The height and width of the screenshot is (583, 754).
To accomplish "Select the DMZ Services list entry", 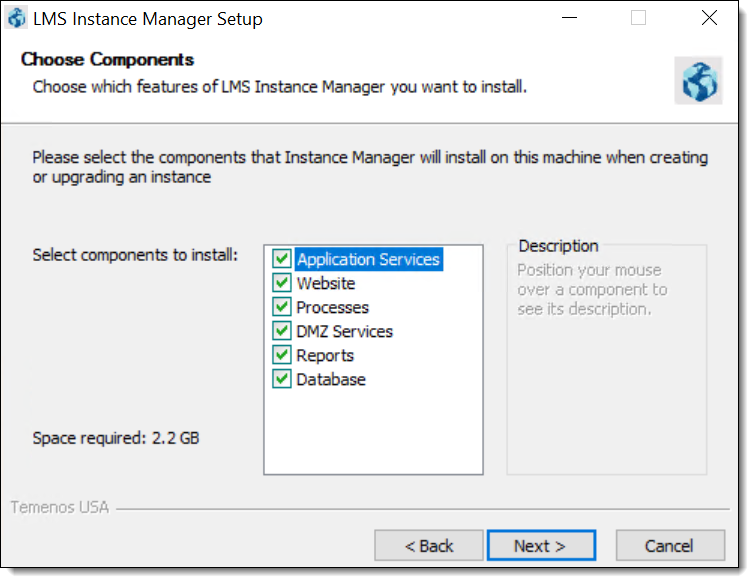I will [x=345, y=331].
